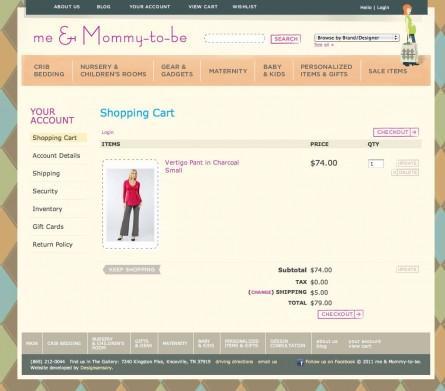Open Account Details in the sidebar
The image size is (445, 391).
tap(56, 156)
